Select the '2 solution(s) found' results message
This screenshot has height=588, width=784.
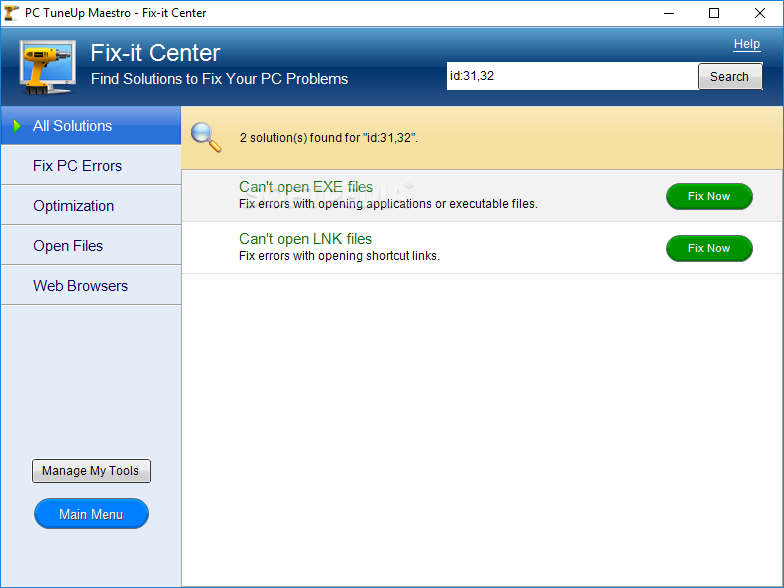328,138
